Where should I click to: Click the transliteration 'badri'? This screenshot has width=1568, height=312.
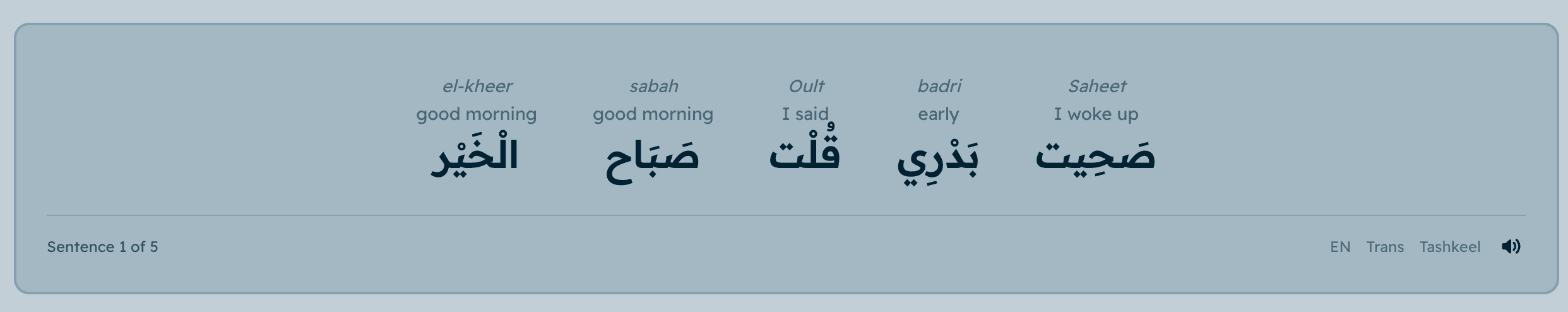tap(939, 86)
